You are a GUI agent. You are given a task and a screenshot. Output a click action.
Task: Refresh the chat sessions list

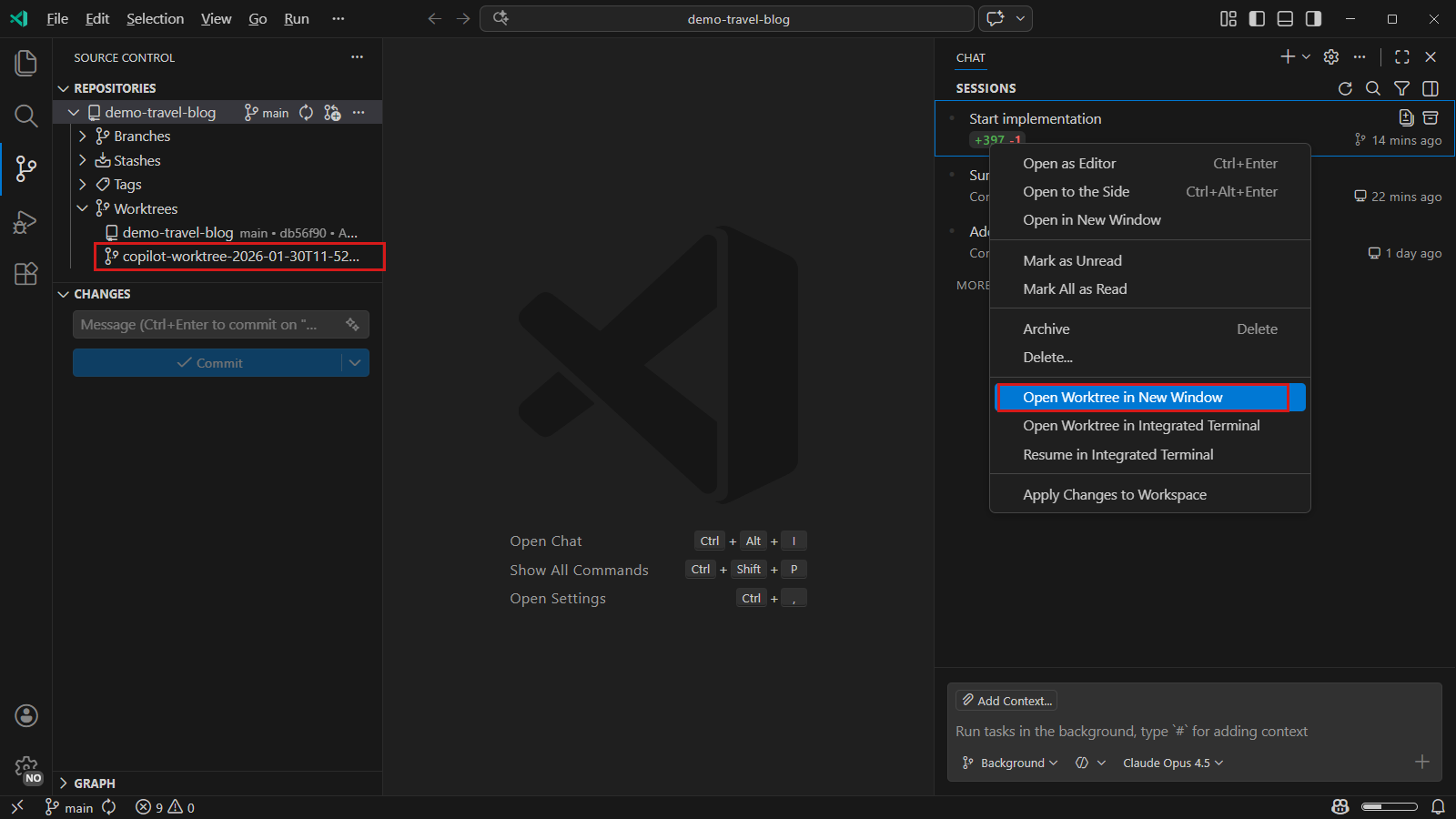click(1345, 88)
